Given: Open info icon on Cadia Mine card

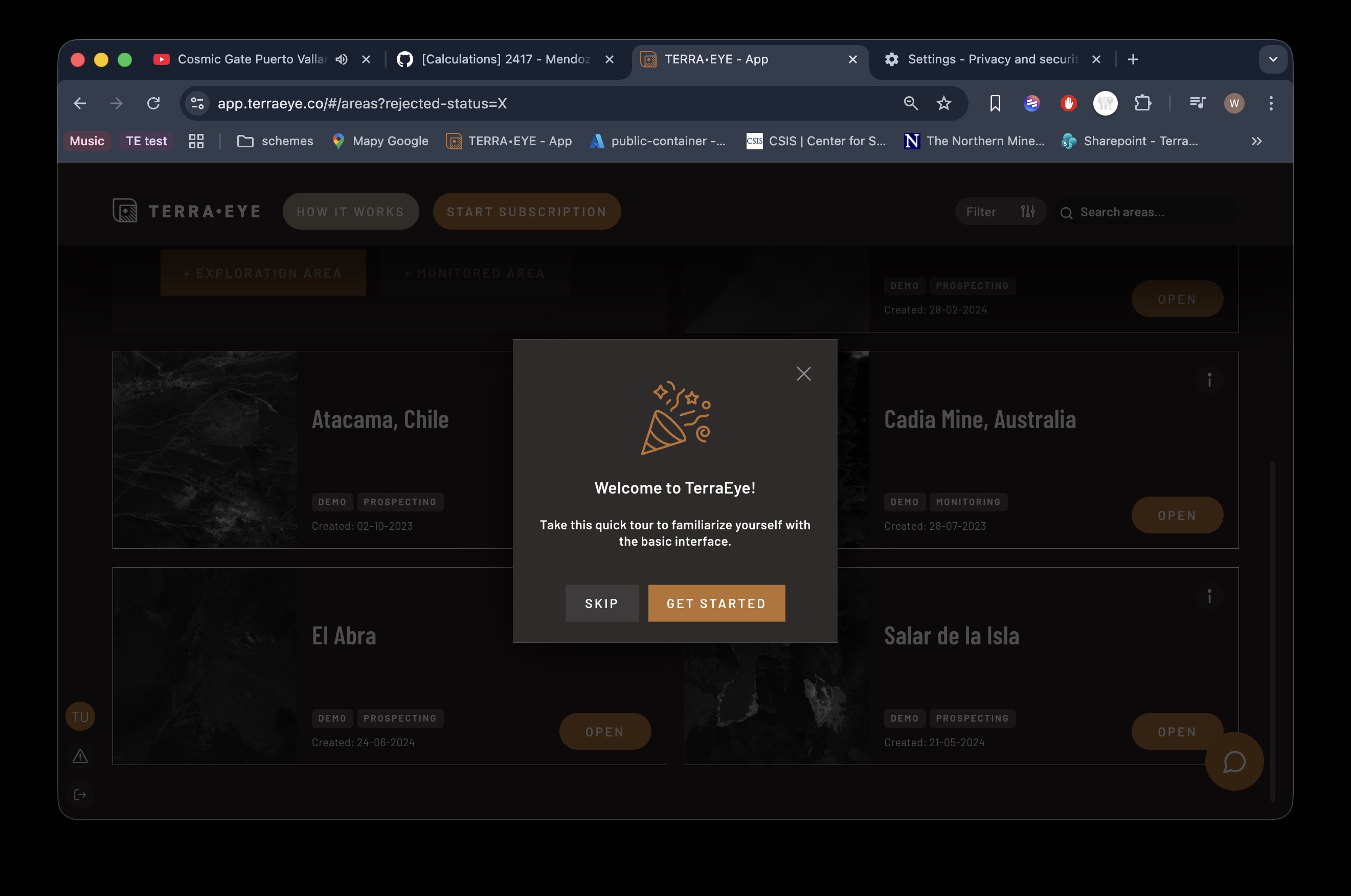Looking at the screenshot, I should [1209, 379].
